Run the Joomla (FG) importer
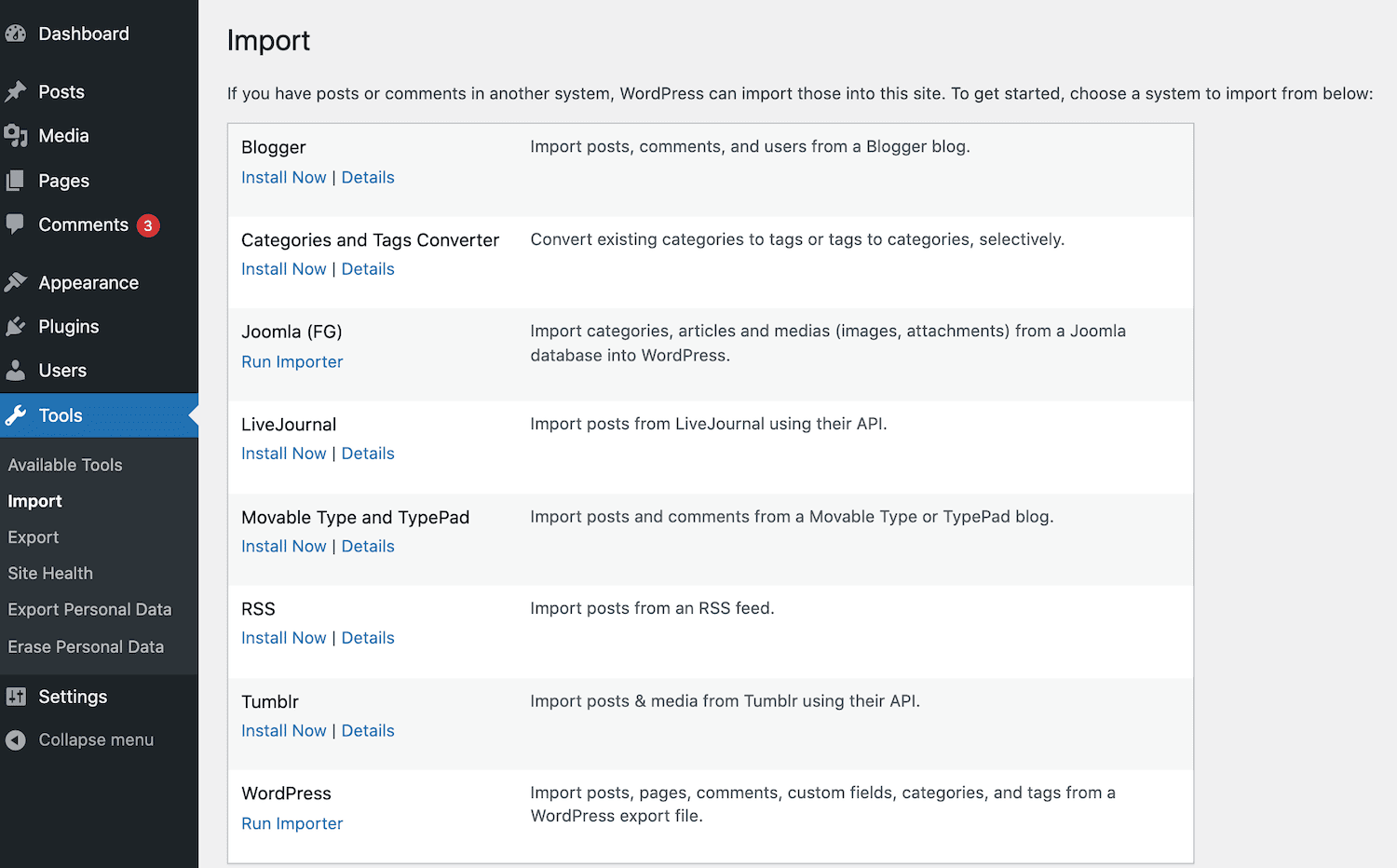 [x=292, y=361]
